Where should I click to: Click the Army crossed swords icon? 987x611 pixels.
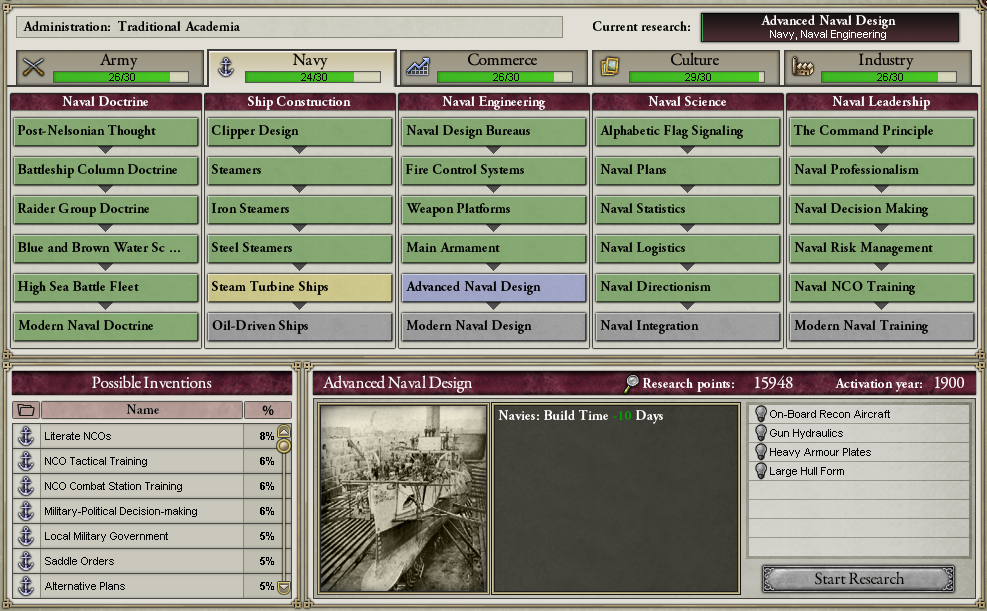(x=33, y=67)
